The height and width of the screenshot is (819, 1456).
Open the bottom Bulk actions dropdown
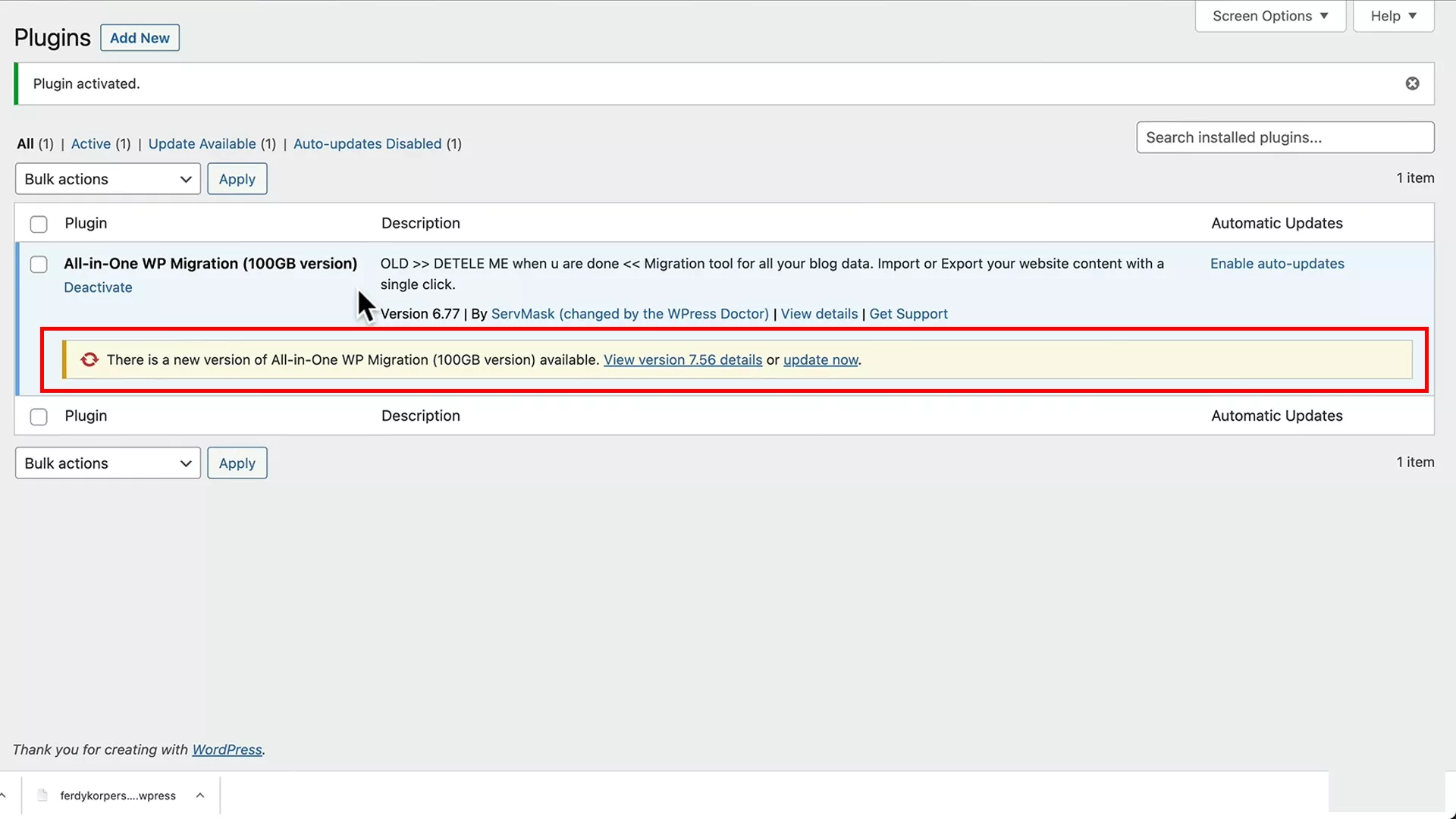click(108, 463)
